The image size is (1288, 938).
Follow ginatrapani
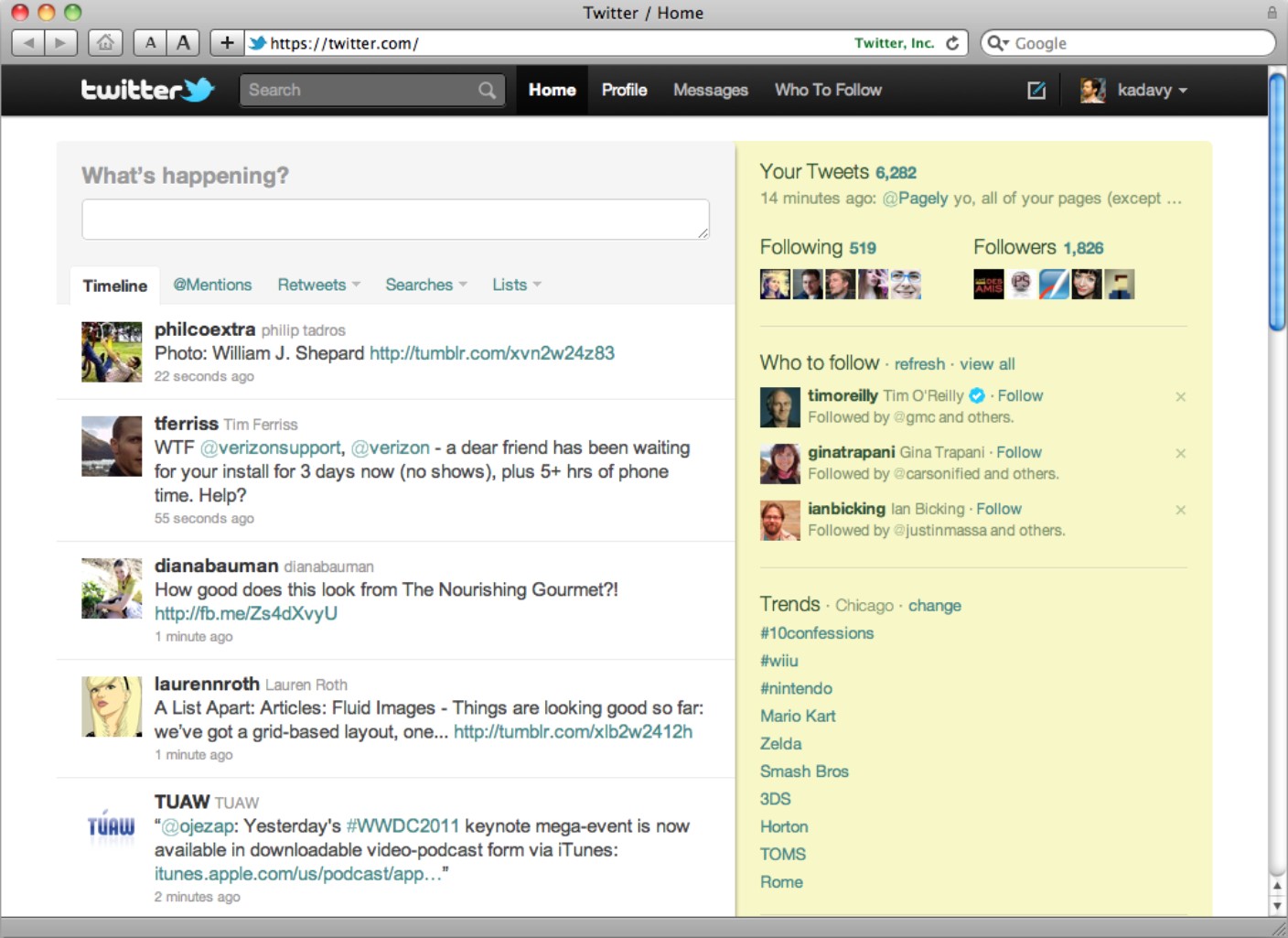pos(1019,452)
